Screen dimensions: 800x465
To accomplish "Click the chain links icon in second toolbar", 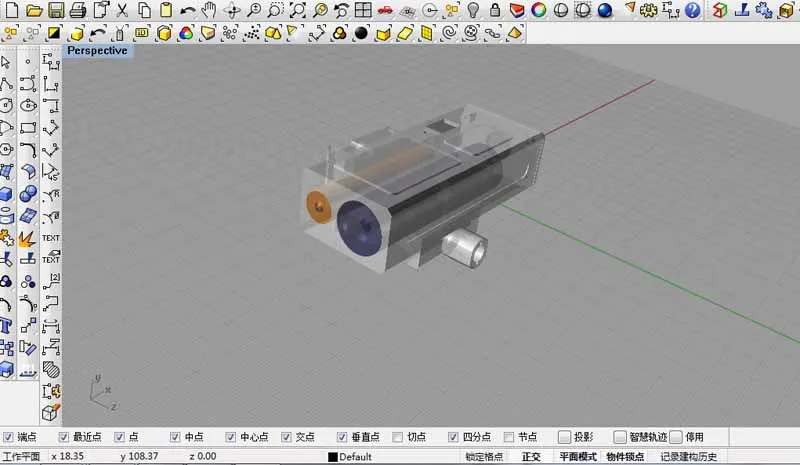I will [493, 34].
